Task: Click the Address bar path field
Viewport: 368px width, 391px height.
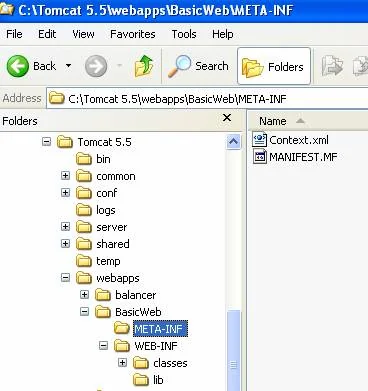Action: [x=207, y=99]
